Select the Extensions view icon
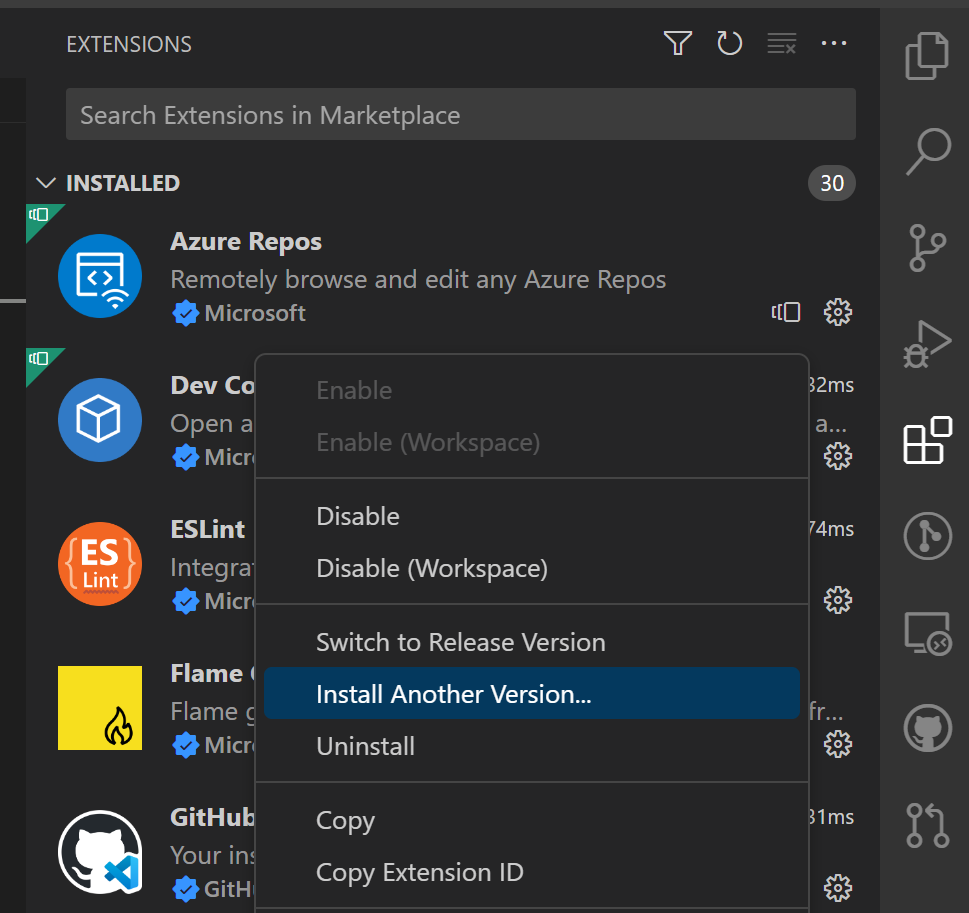 tap(927, 440)
